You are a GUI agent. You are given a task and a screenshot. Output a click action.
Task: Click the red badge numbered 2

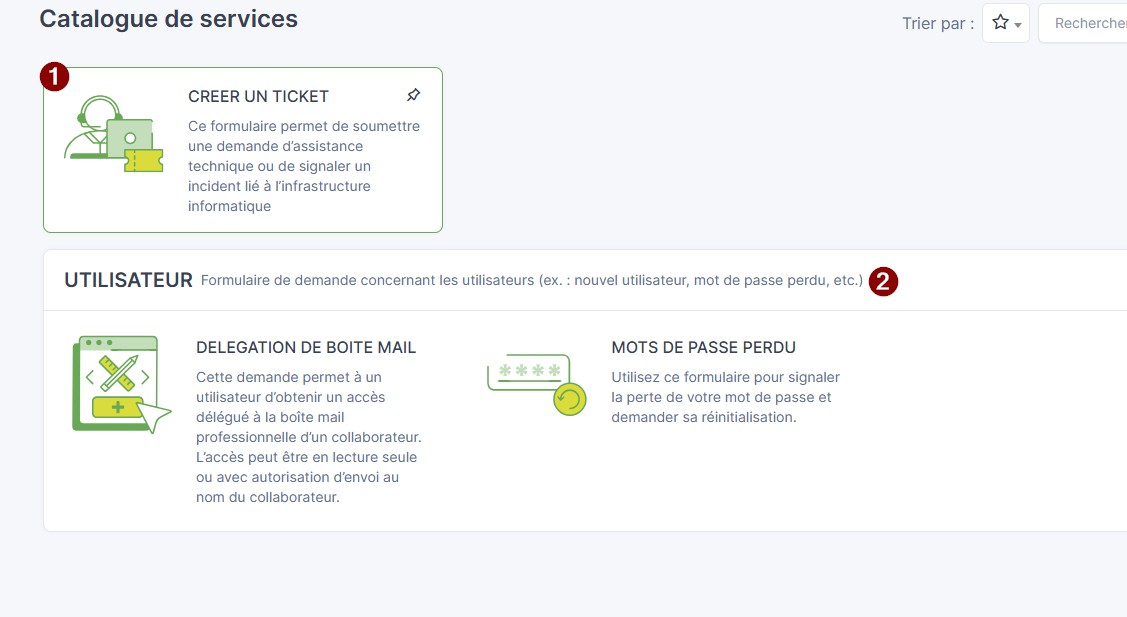(x=884, y=281)
